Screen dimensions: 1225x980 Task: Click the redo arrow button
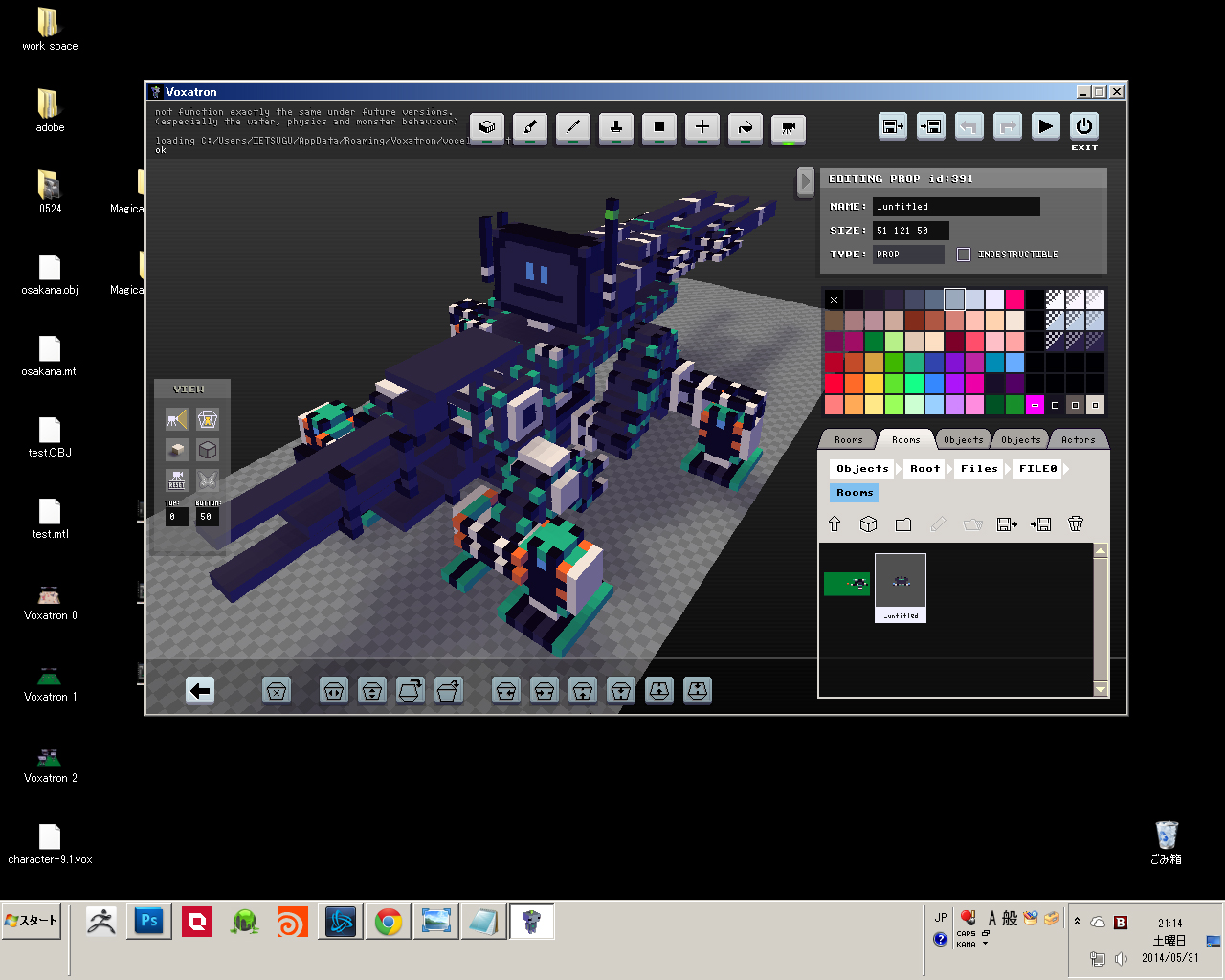[1008, 126]
